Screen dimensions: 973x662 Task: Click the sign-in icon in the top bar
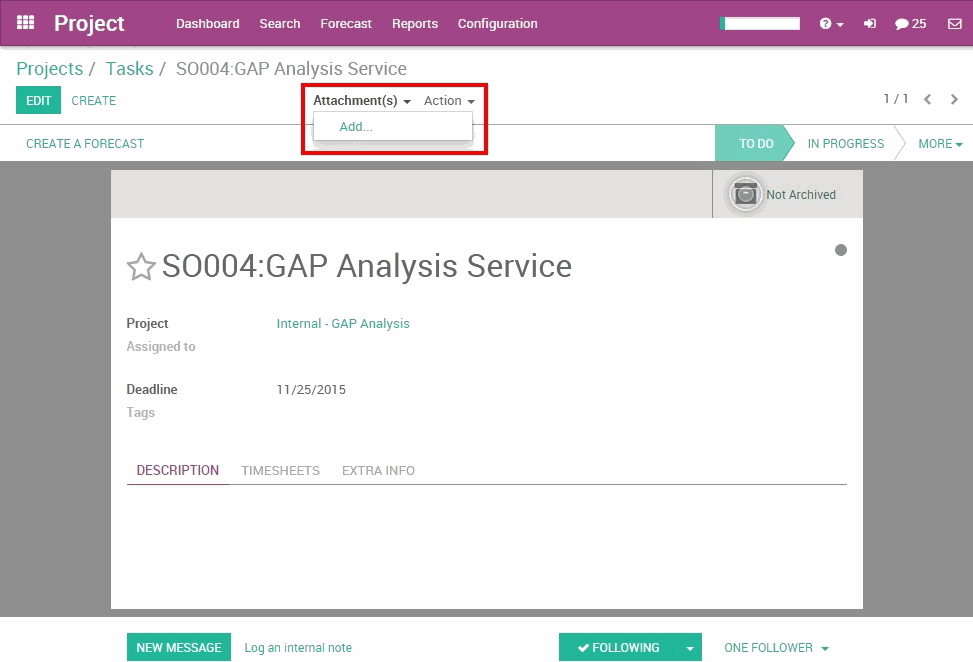point(871,23)
